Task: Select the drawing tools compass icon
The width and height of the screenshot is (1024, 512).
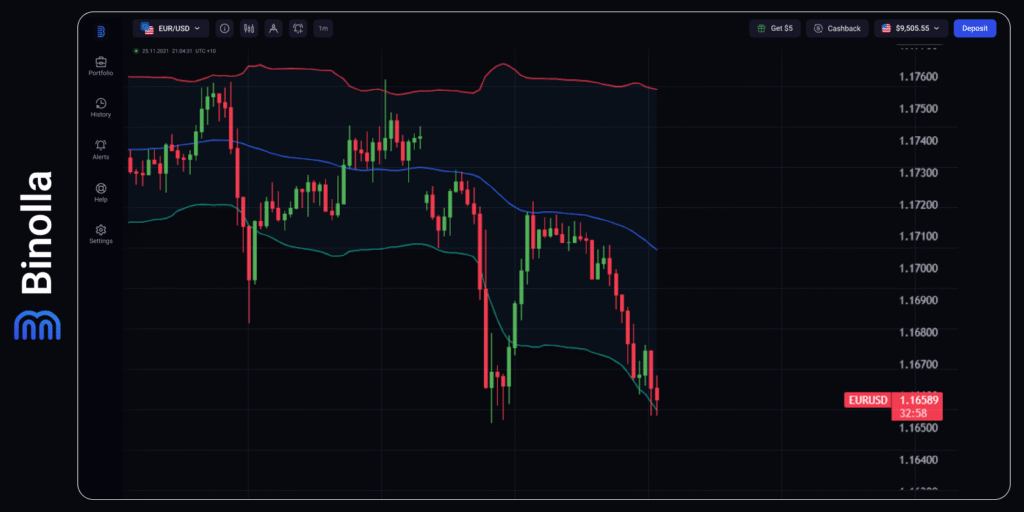Action: click(273, 29)
